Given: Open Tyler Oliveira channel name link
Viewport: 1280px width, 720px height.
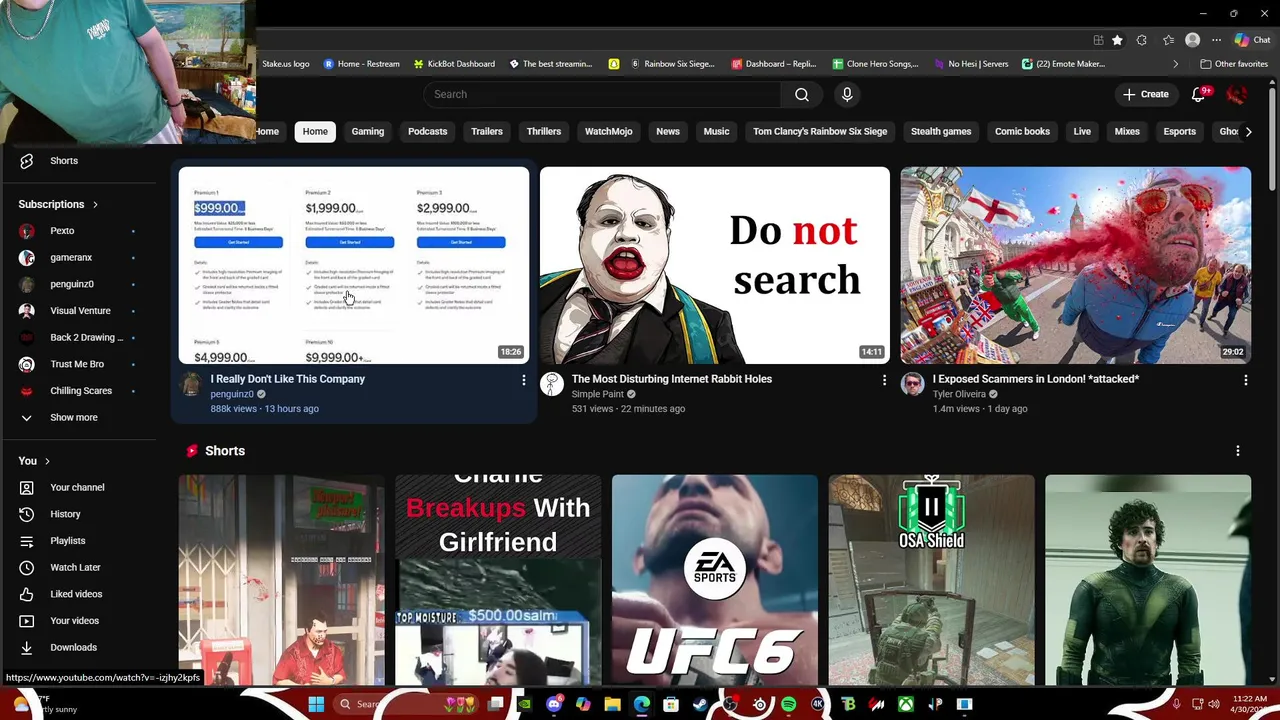Looking at the screenshot, I should 958,394.
